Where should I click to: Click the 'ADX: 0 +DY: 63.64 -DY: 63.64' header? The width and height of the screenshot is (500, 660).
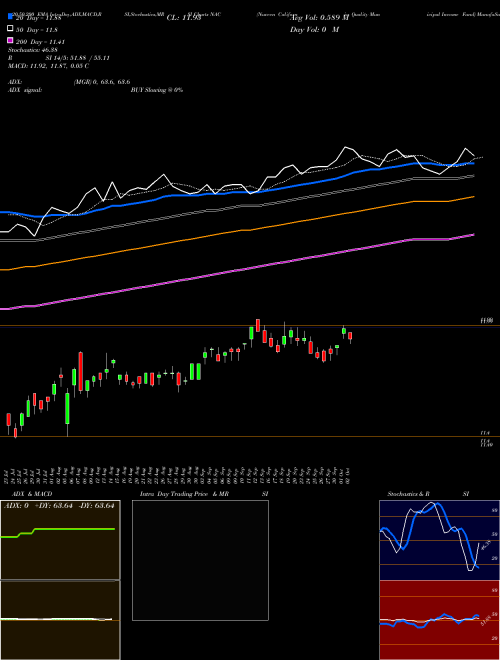pyautogui.click(x=59, y=506)
